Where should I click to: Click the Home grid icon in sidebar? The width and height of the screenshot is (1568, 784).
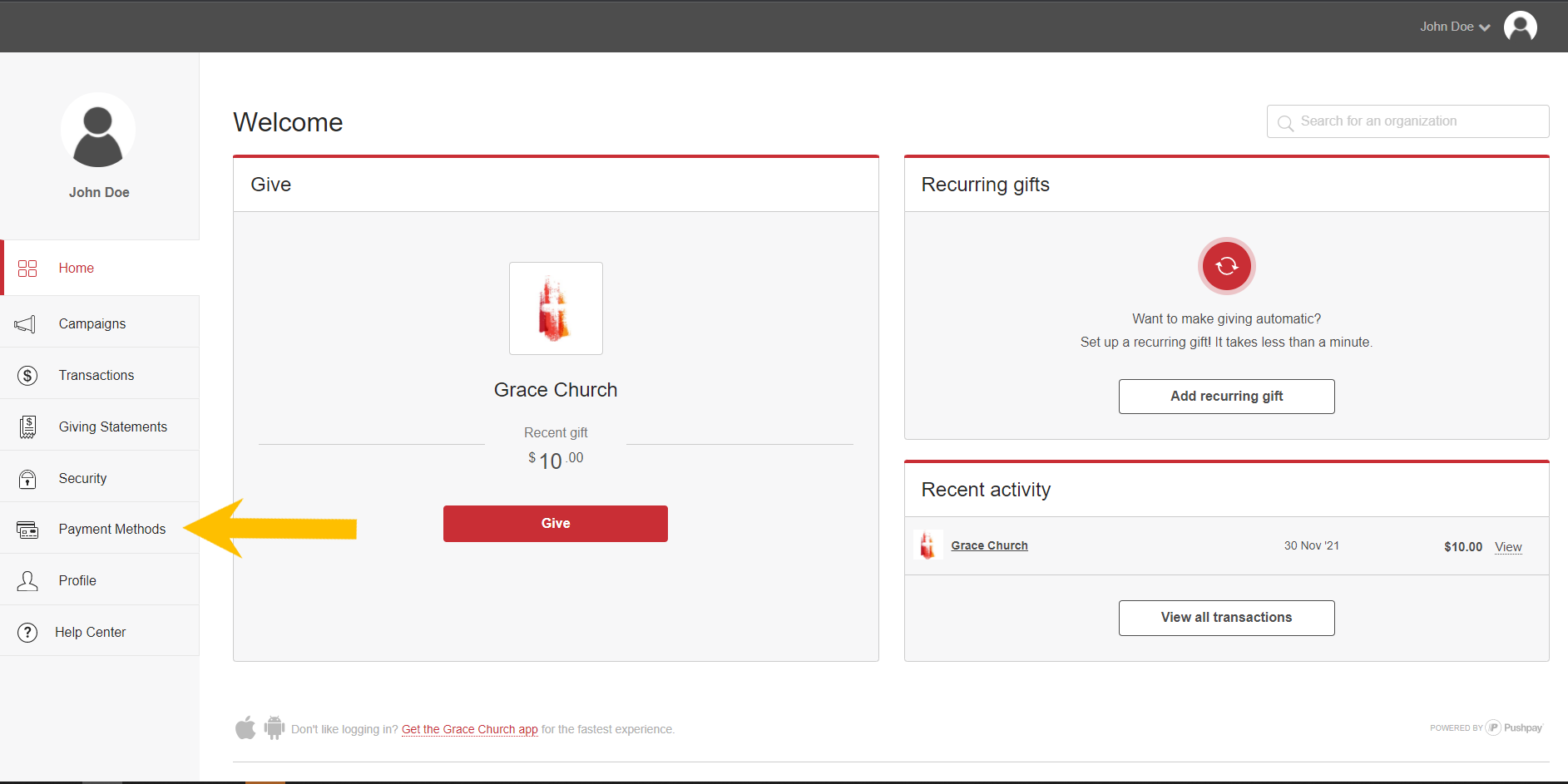(x=27, y=268)
